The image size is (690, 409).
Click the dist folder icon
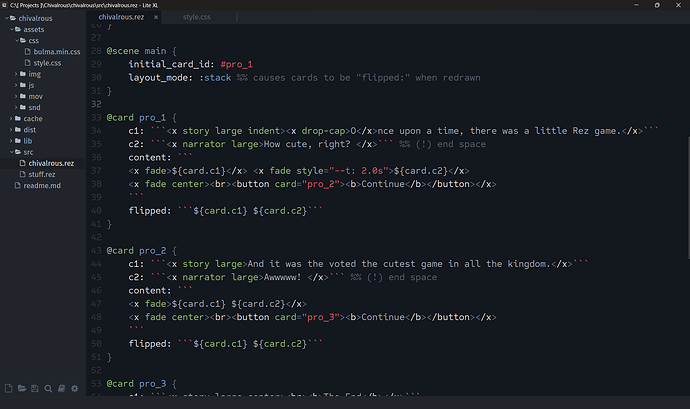click(x=18, y=129)
